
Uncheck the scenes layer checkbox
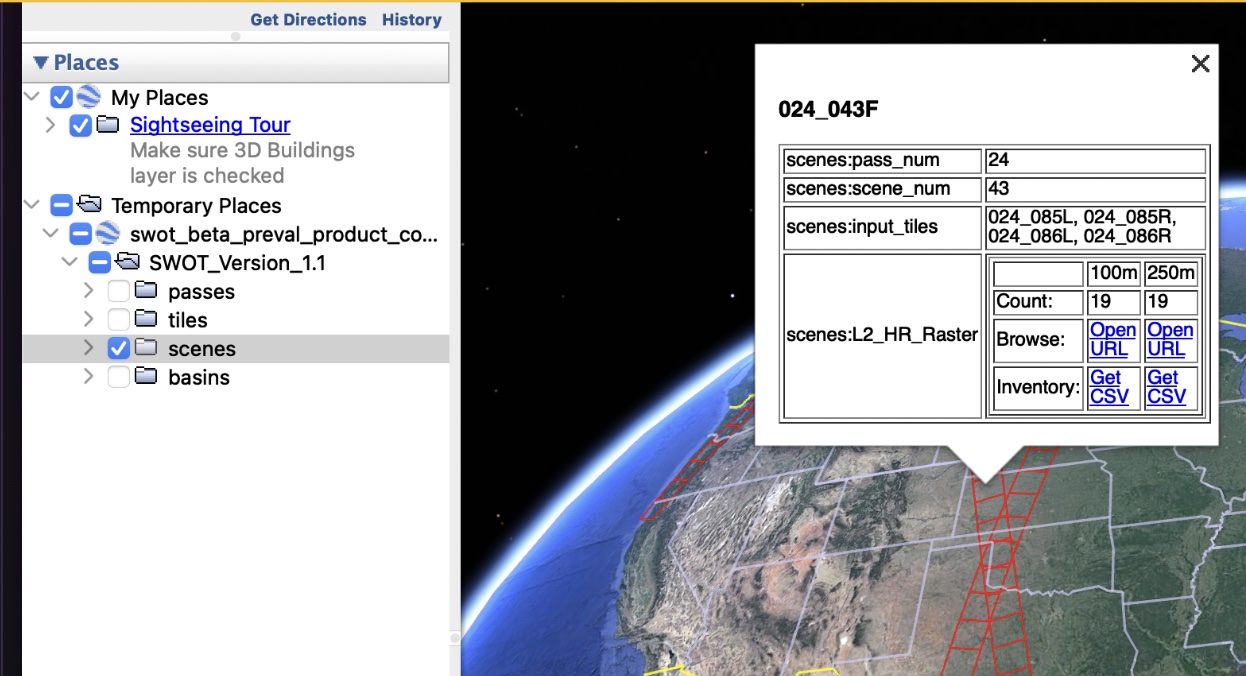click(118, 349)
